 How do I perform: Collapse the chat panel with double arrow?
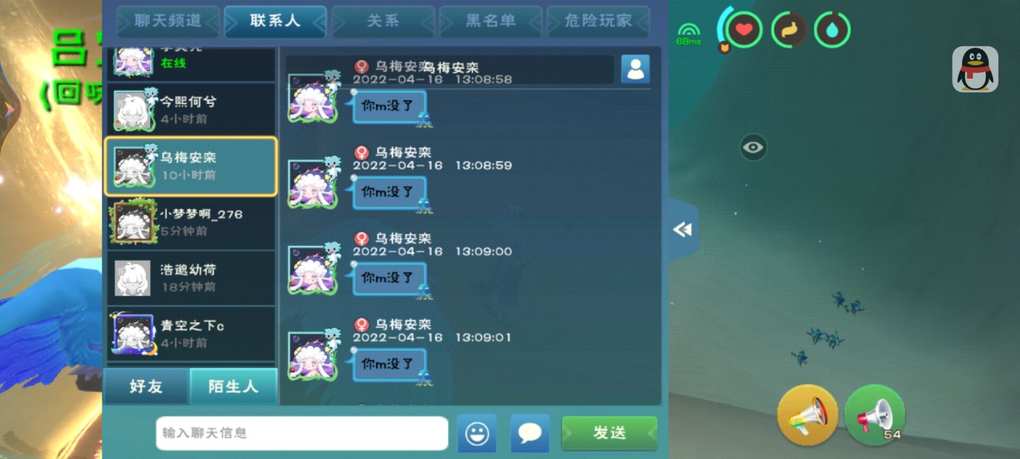click(x=682, y=230)
